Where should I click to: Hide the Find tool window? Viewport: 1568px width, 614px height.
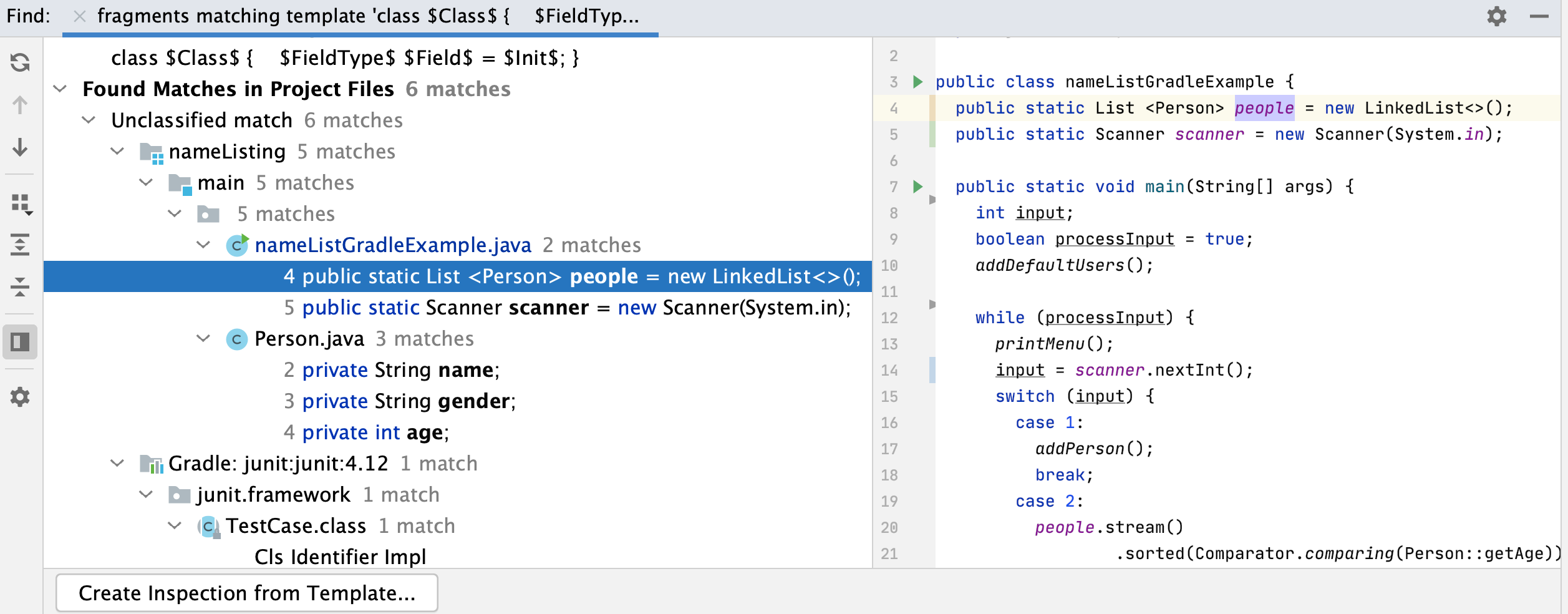tap(1539, 16)
